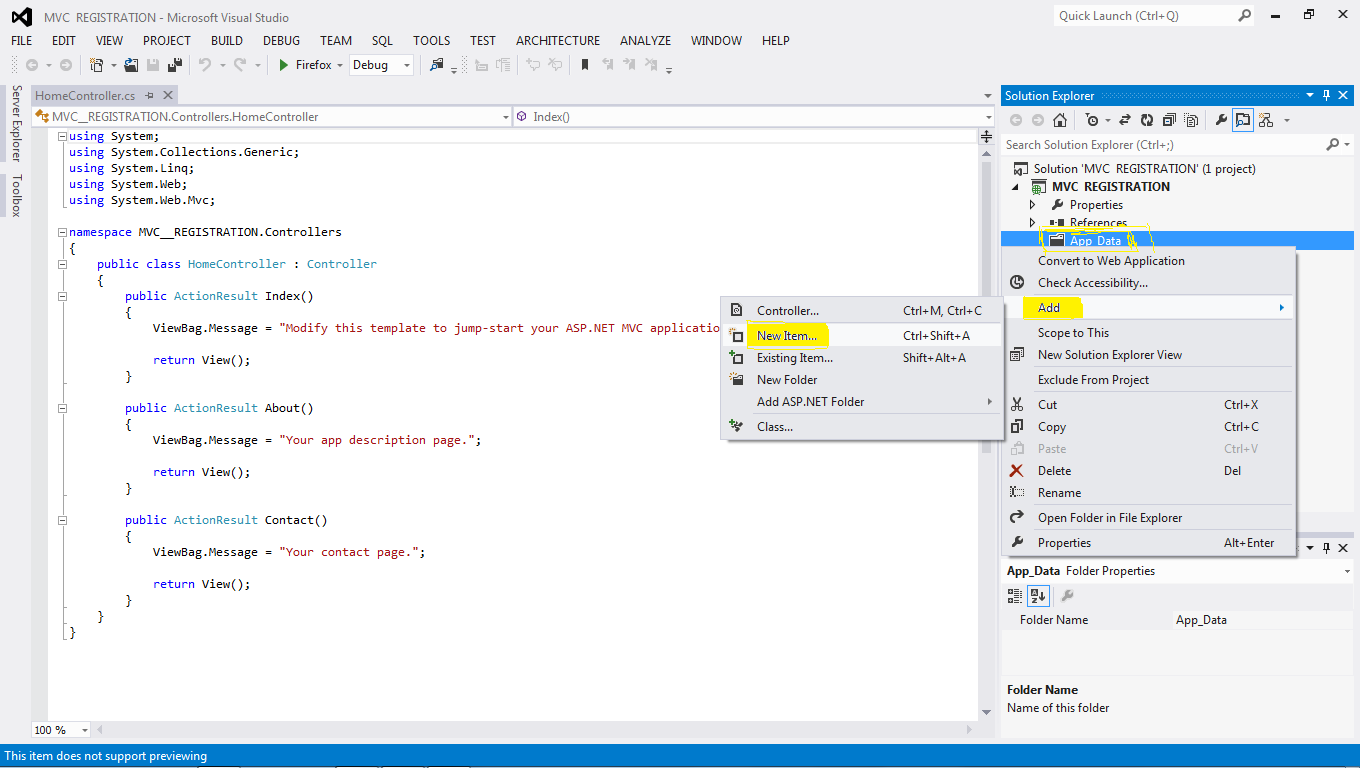Choose Existing Item... from the Add submenu
Screen dimensions: 1360x768
[861, 358]
